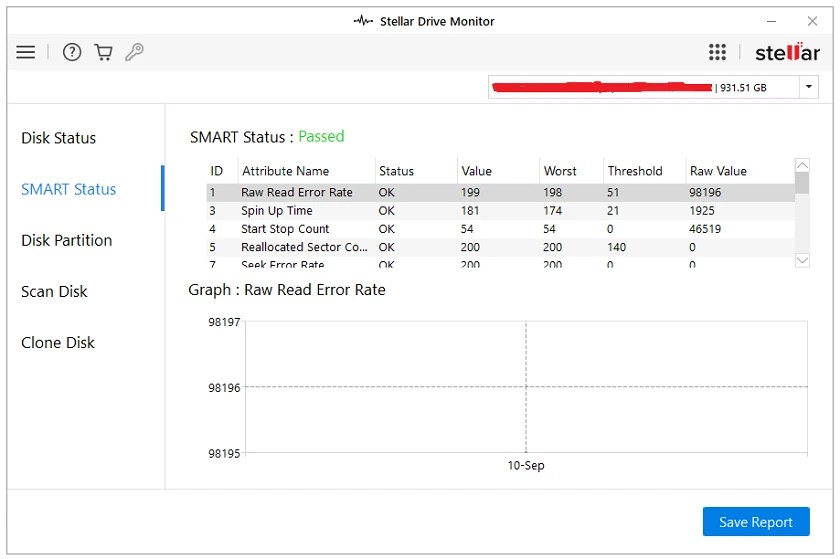Image resolution: width=840 pixels, height=559 pixels.
Task: Select the Reallocated Sector Co... row
Action: click(500, 247)
